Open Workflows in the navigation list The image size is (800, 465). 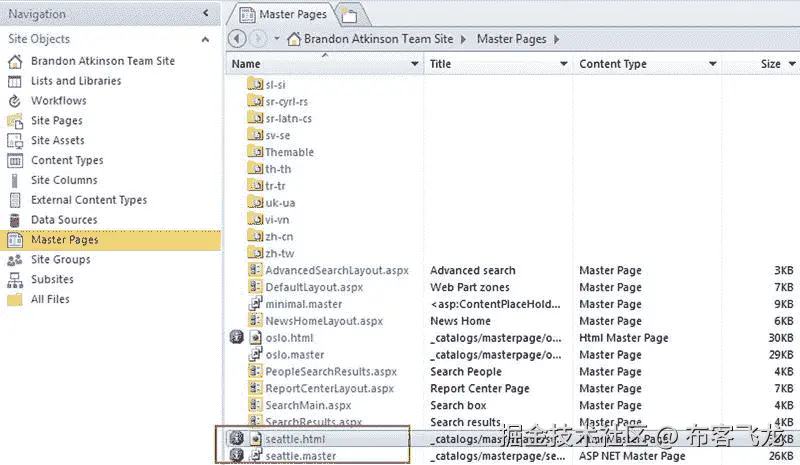[x=59, y=101]
